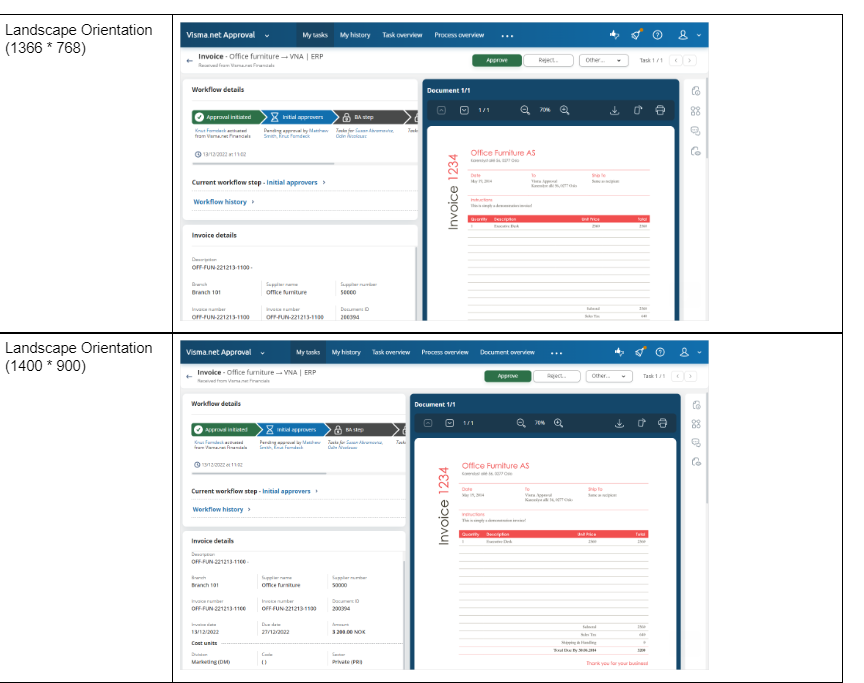Switch to My history tab in 1366*768 screenshot

355,35
